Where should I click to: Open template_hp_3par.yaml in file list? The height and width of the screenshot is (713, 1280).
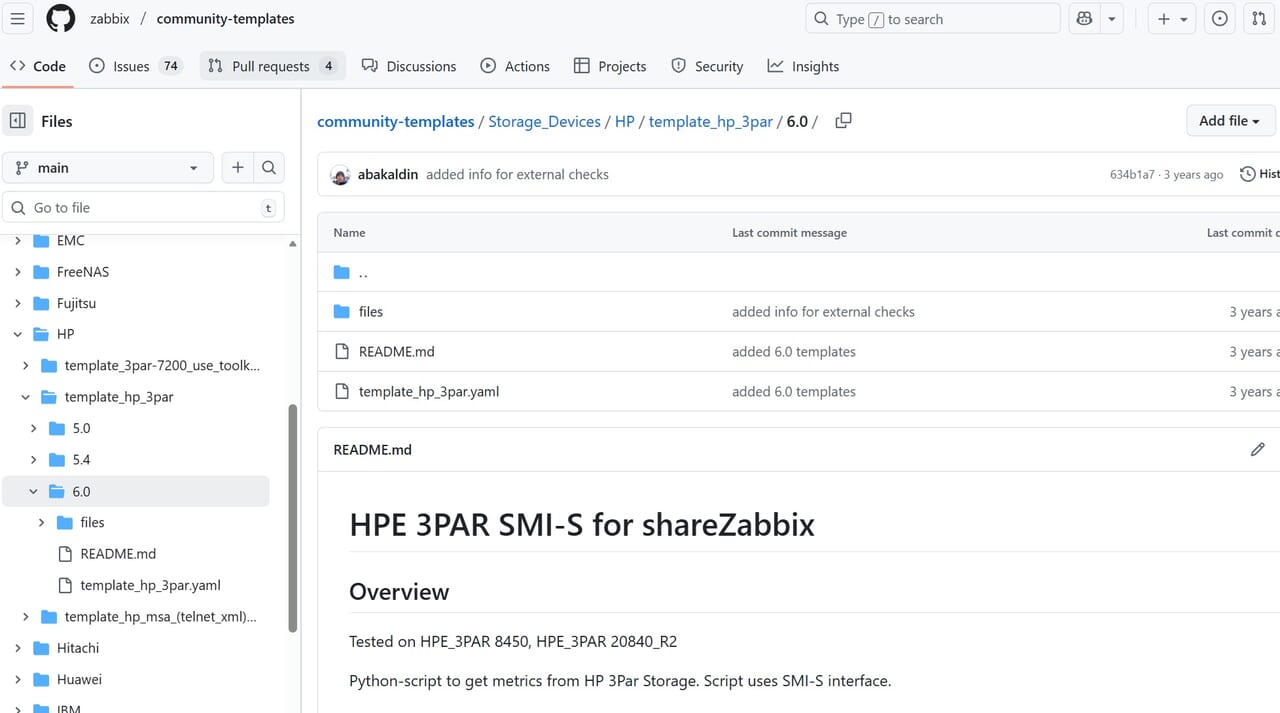pos(428,392)
